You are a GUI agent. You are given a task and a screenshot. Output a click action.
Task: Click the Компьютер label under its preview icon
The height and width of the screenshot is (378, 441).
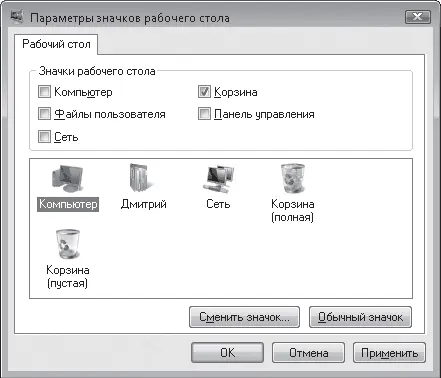coord(68,204)
